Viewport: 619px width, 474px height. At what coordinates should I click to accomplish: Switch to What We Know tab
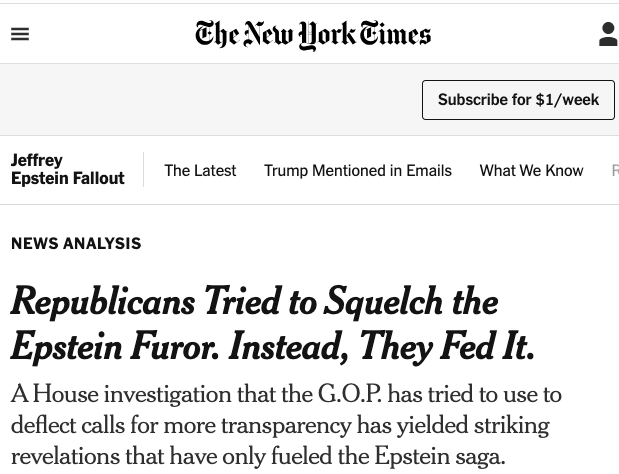[x=531, y=170]
